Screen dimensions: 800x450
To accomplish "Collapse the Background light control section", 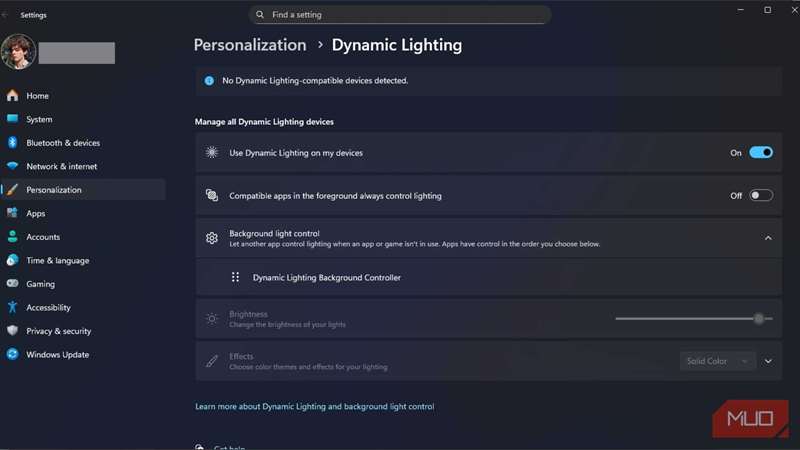I will pos(768,238).
